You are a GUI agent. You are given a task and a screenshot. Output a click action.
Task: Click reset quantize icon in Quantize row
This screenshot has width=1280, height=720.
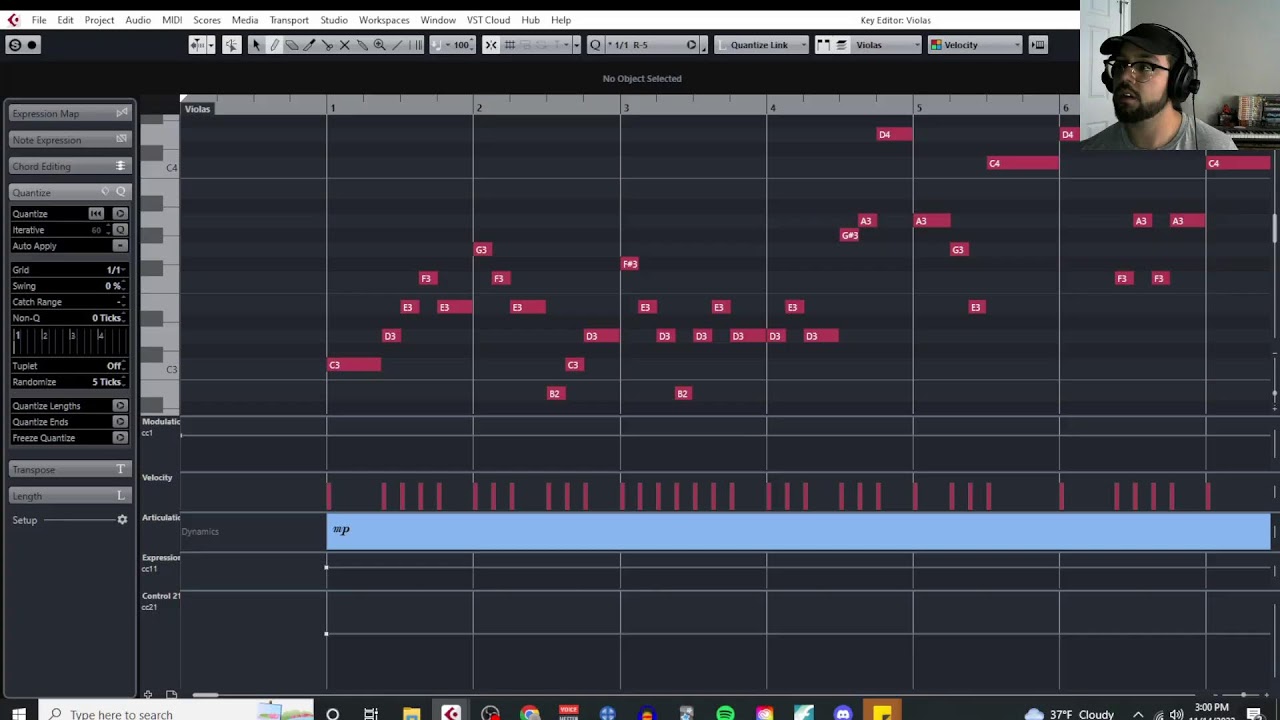(96, 214)
